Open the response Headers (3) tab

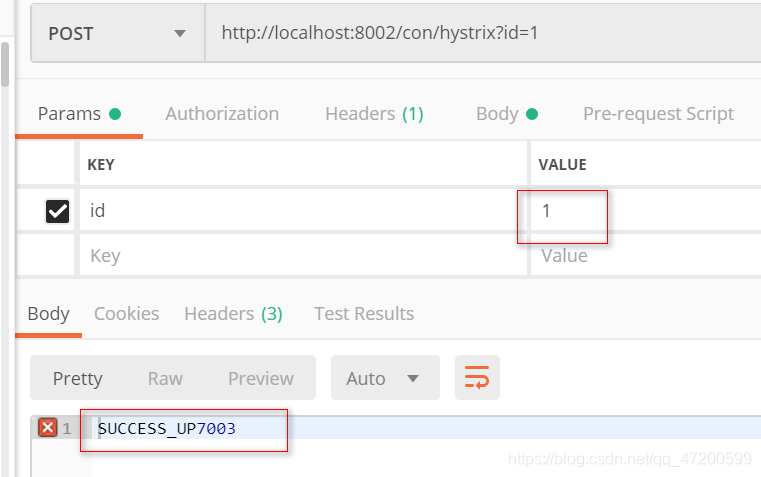coord(233,314)
